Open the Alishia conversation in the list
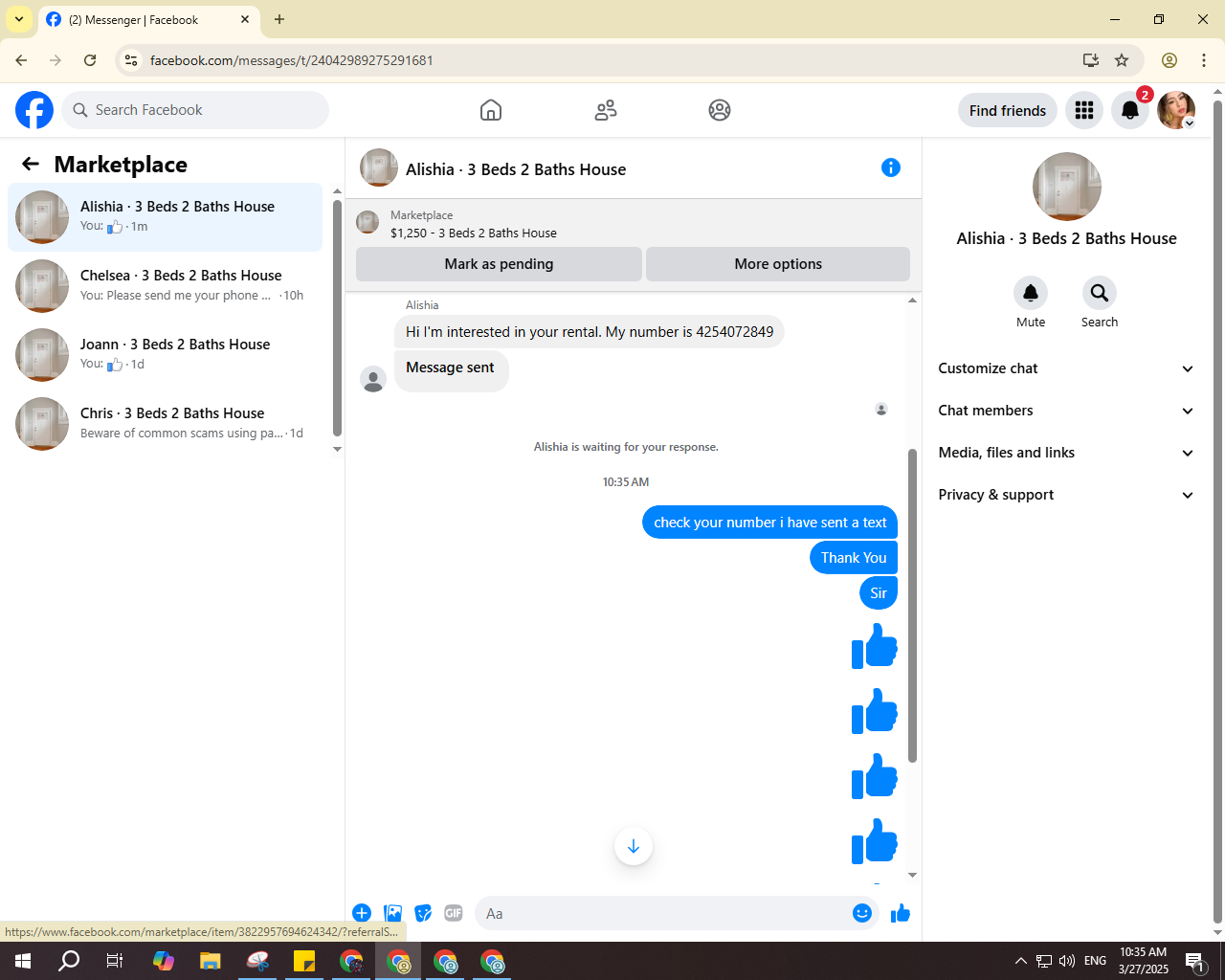Viewport: 1225px width, 980px height. point(165,217)
